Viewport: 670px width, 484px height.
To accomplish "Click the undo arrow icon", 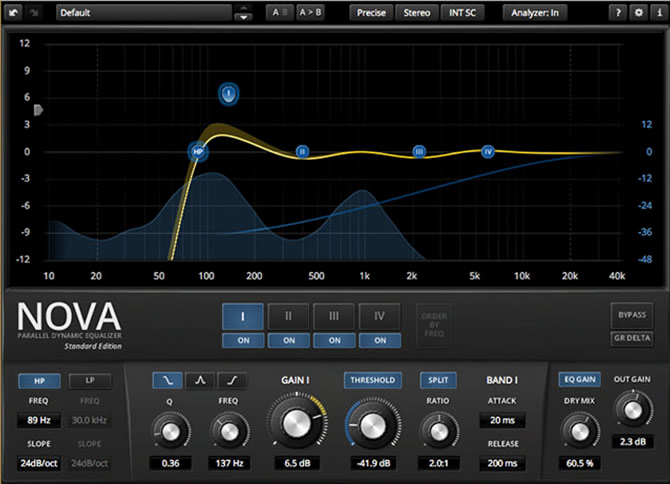I will pyautogui.click(x=14, y=13).
